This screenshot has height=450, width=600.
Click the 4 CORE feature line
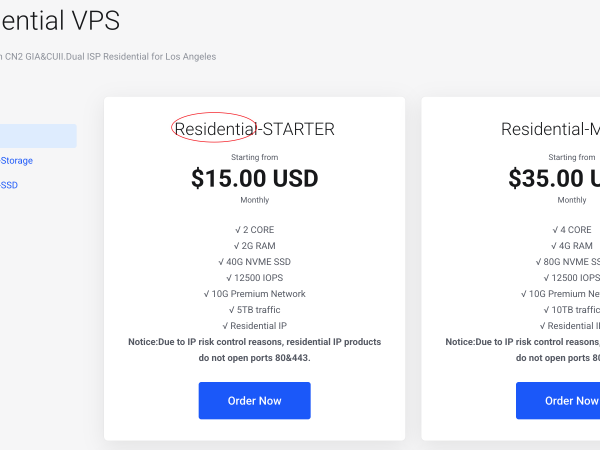[x=572, y=230]
